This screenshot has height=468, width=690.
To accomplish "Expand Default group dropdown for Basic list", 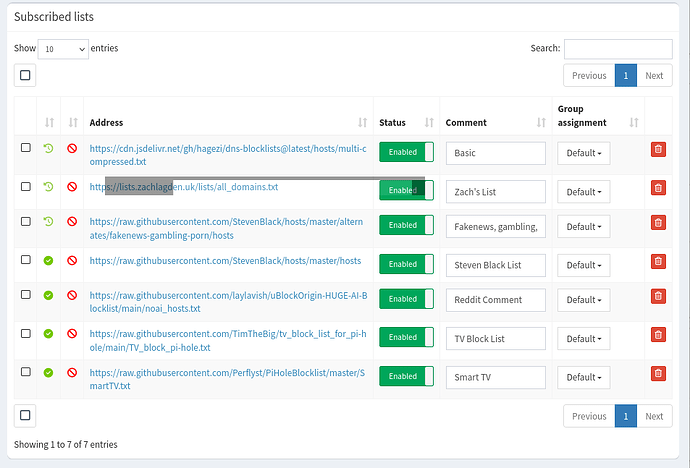I will (584, 153).
